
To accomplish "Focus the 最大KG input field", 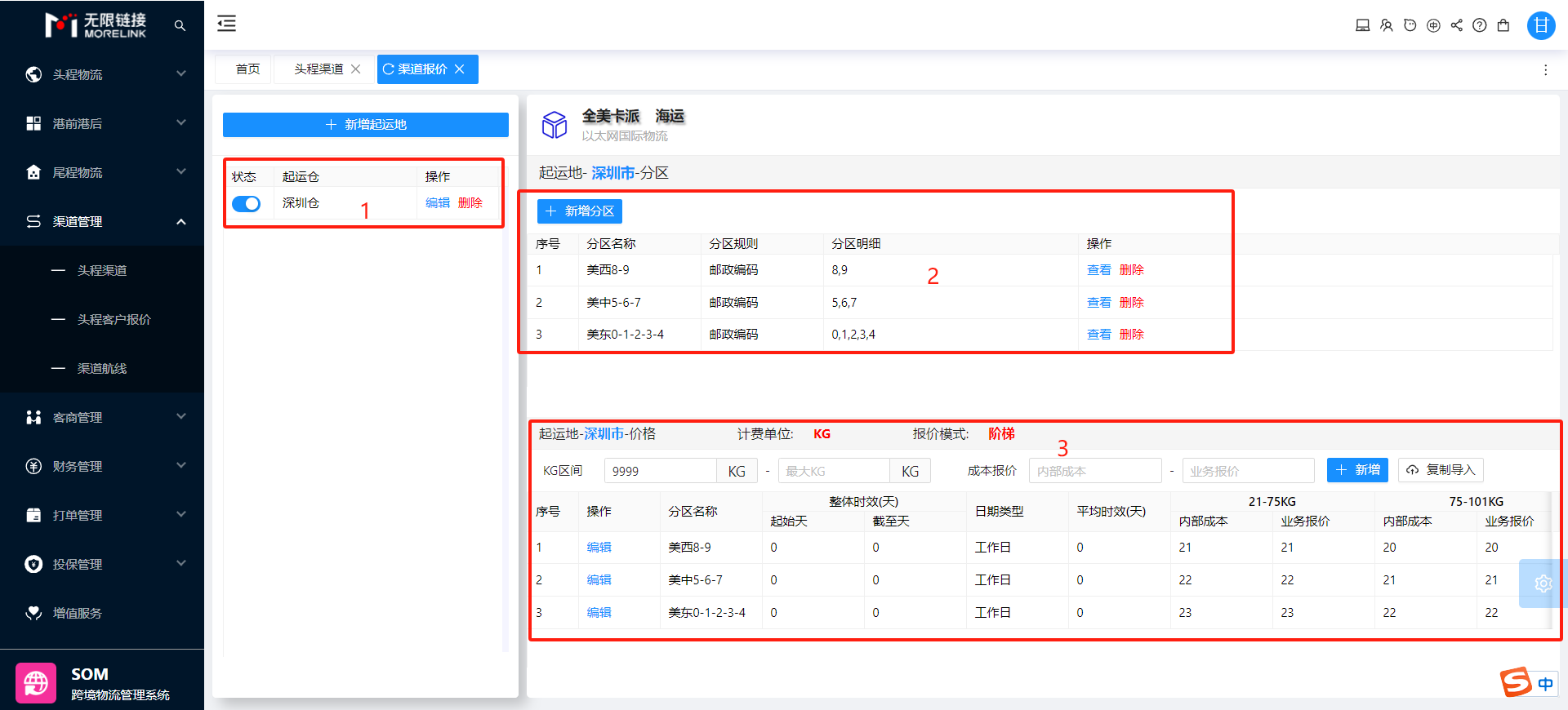I will [x=834, y=471].
